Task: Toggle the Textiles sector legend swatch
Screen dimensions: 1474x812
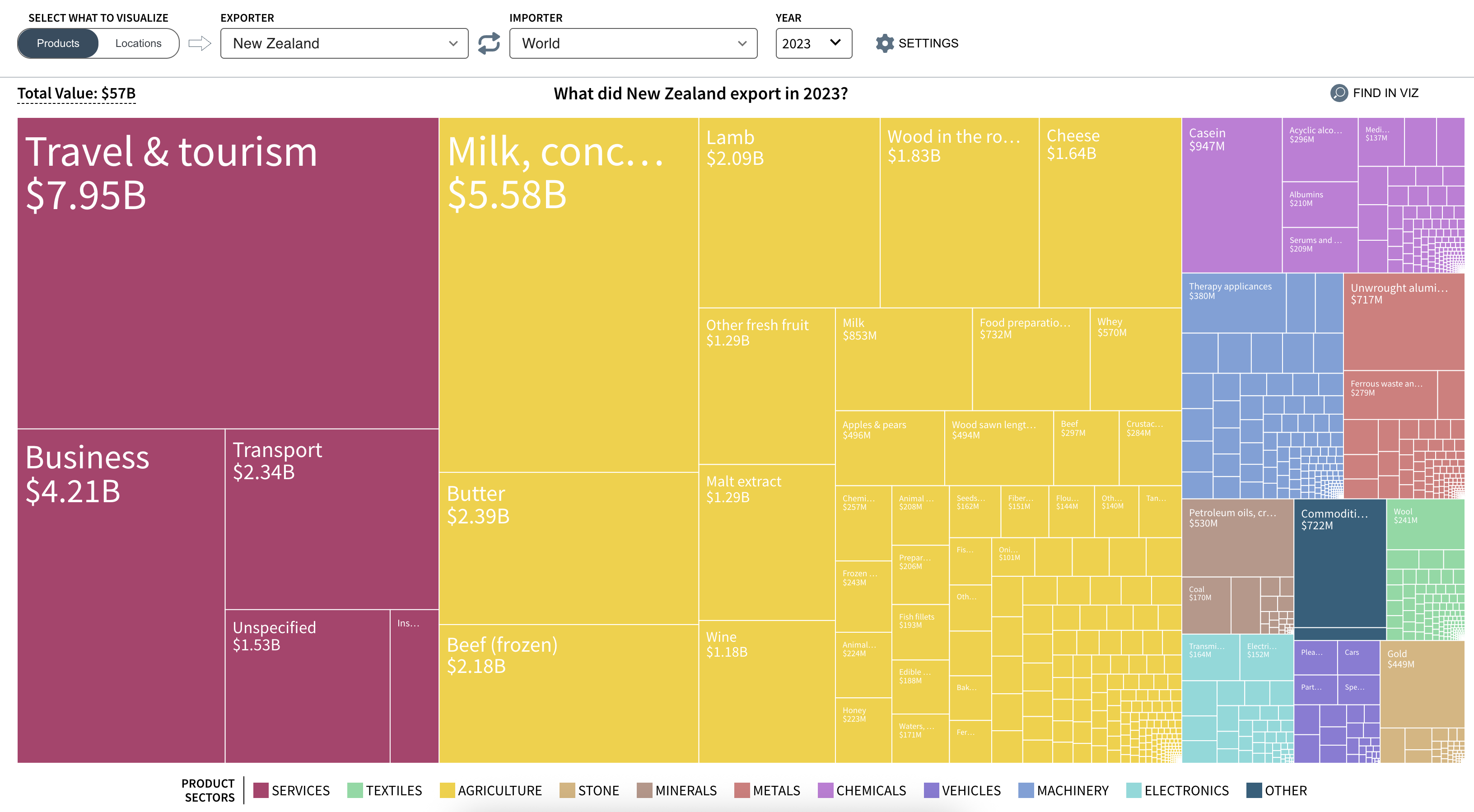Action: (355, 790)
